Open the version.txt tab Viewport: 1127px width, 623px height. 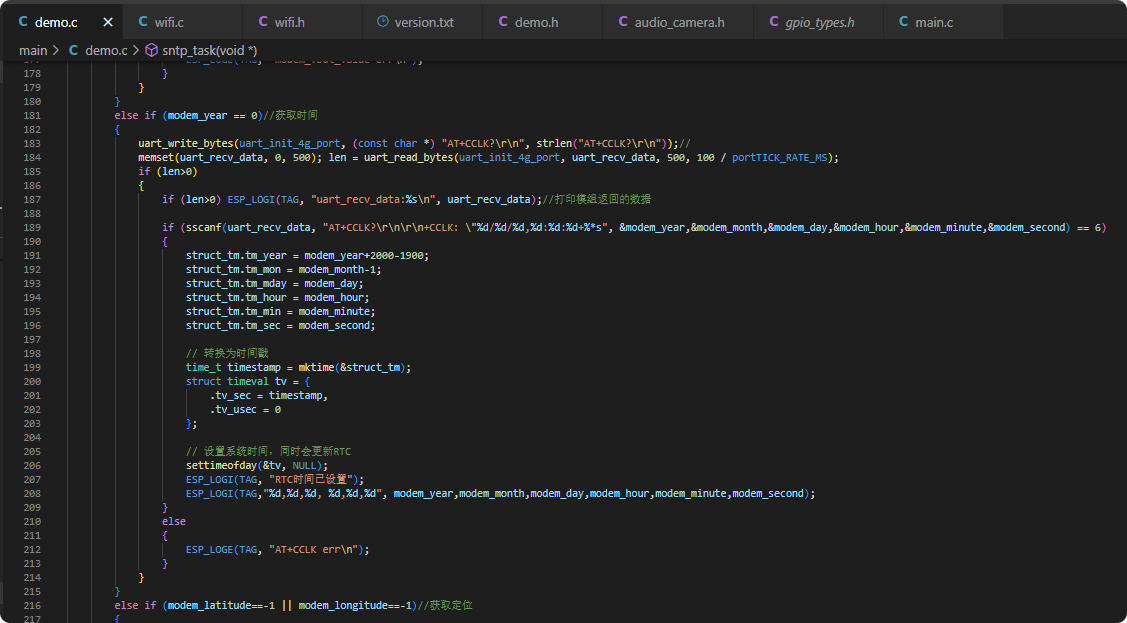(x=422, y=22)
